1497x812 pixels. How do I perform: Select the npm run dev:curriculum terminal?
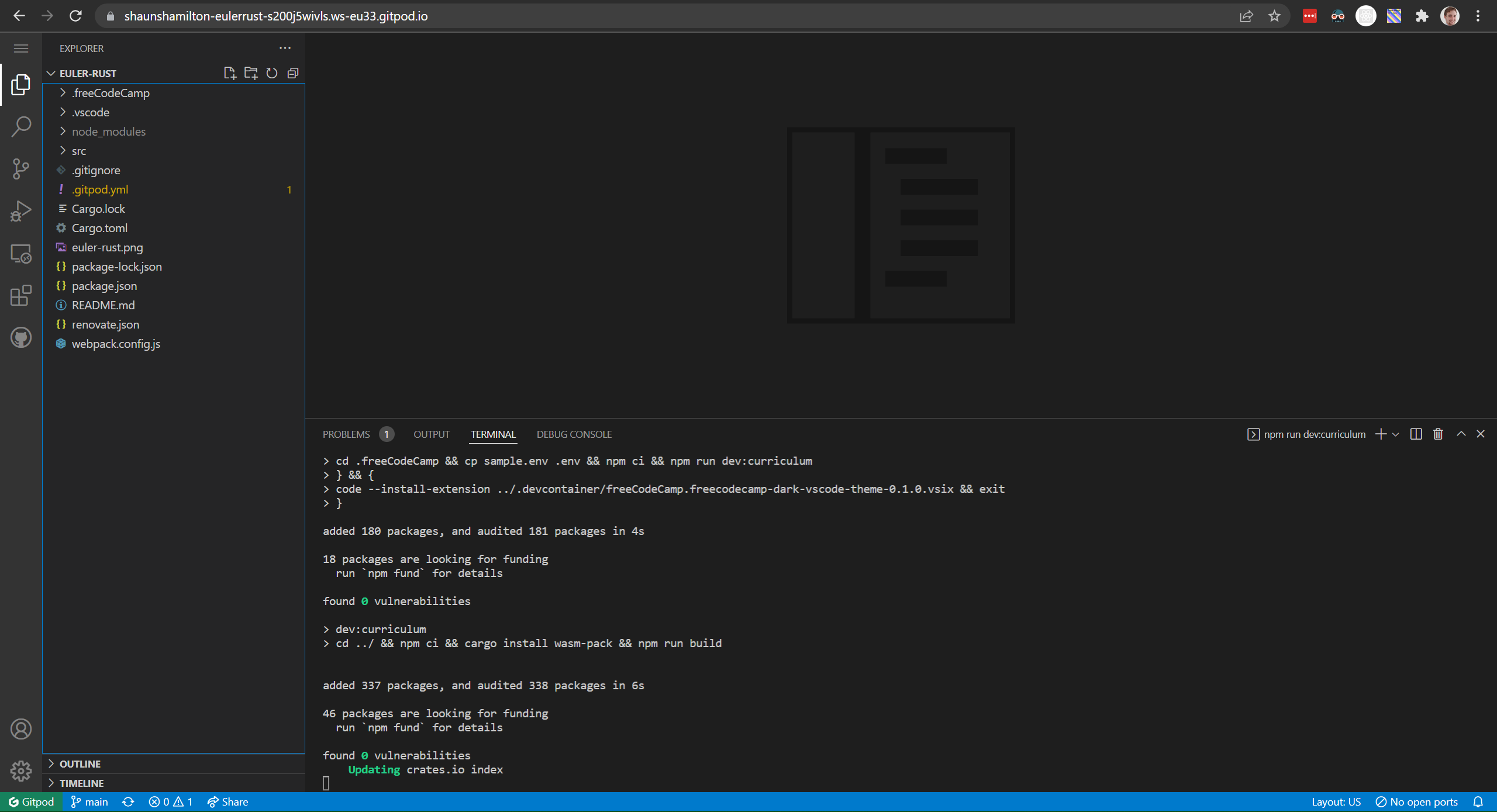[1306, 434]
